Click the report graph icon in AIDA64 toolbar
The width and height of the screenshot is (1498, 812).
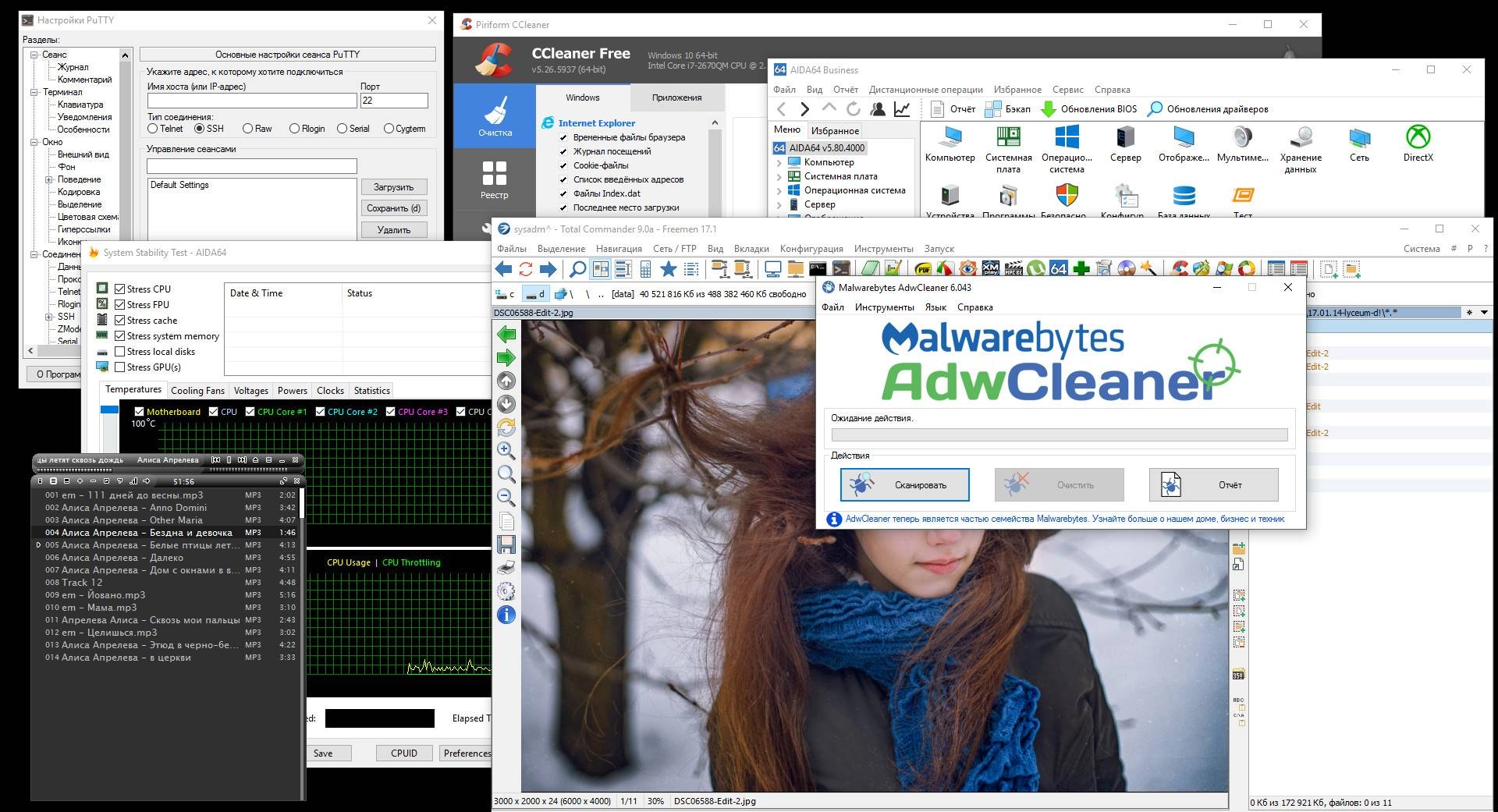coord(902,109)
